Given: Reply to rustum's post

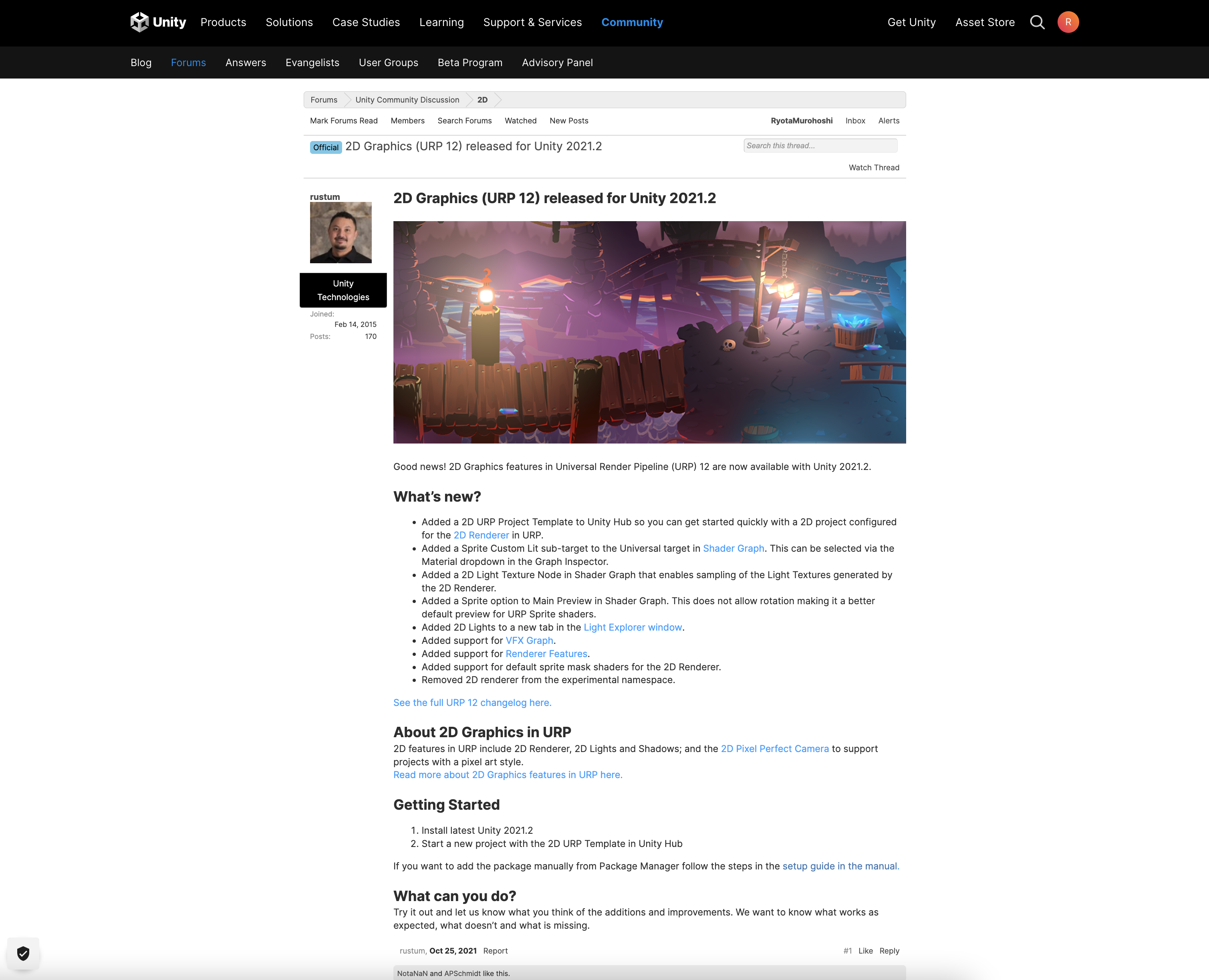Looking at the screenshot, I should tap(889, 951).
